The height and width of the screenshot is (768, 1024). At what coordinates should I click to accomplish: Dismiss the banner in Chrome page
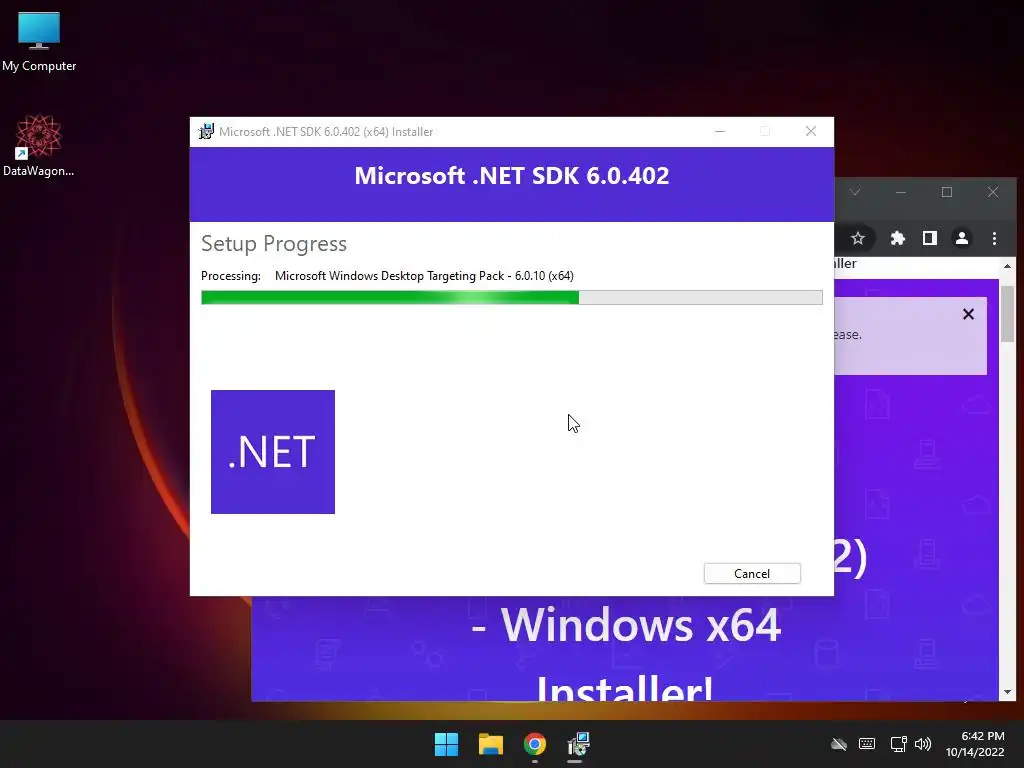tap(968, 314)
